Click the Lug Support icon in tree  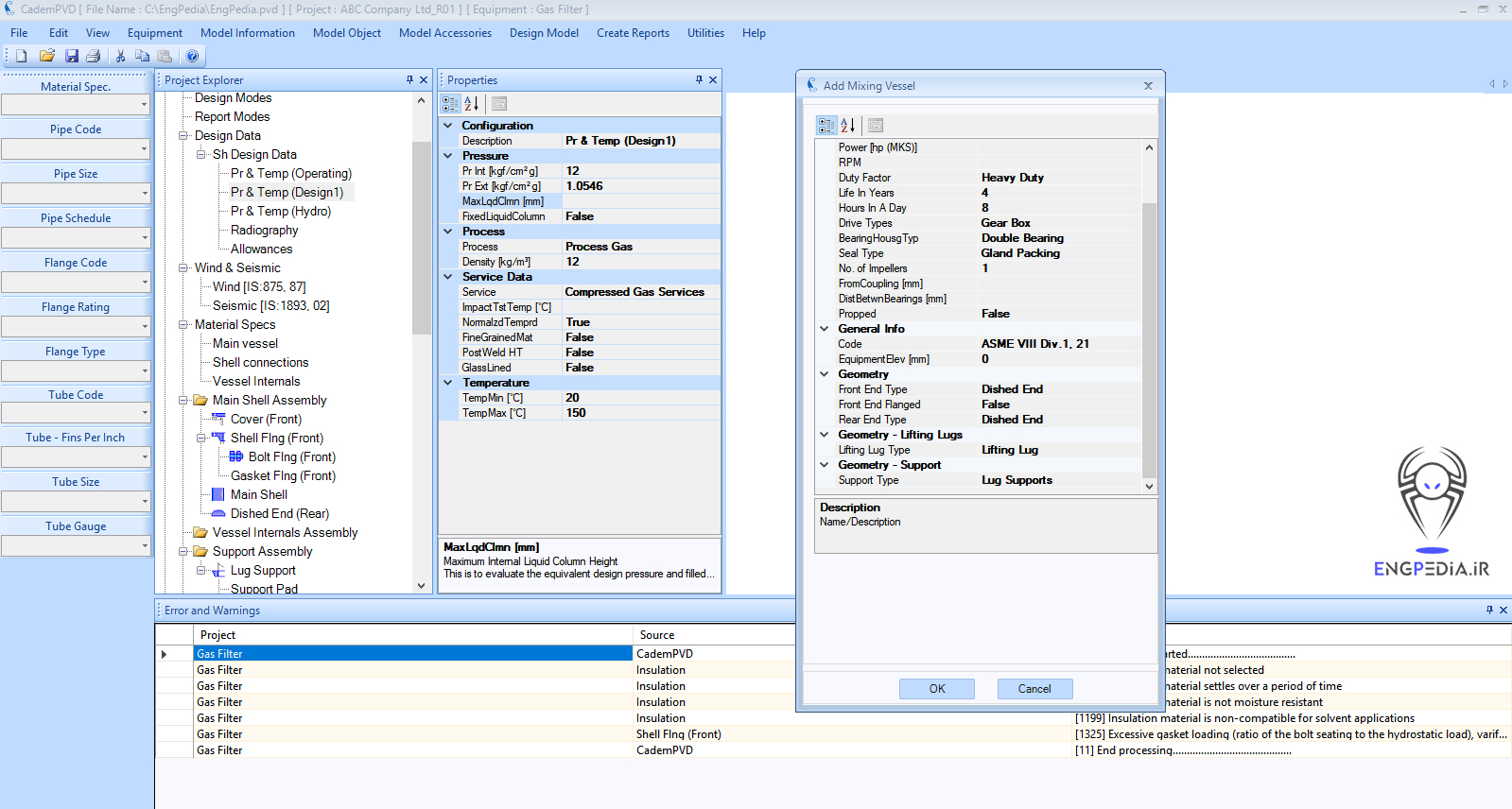218,570
